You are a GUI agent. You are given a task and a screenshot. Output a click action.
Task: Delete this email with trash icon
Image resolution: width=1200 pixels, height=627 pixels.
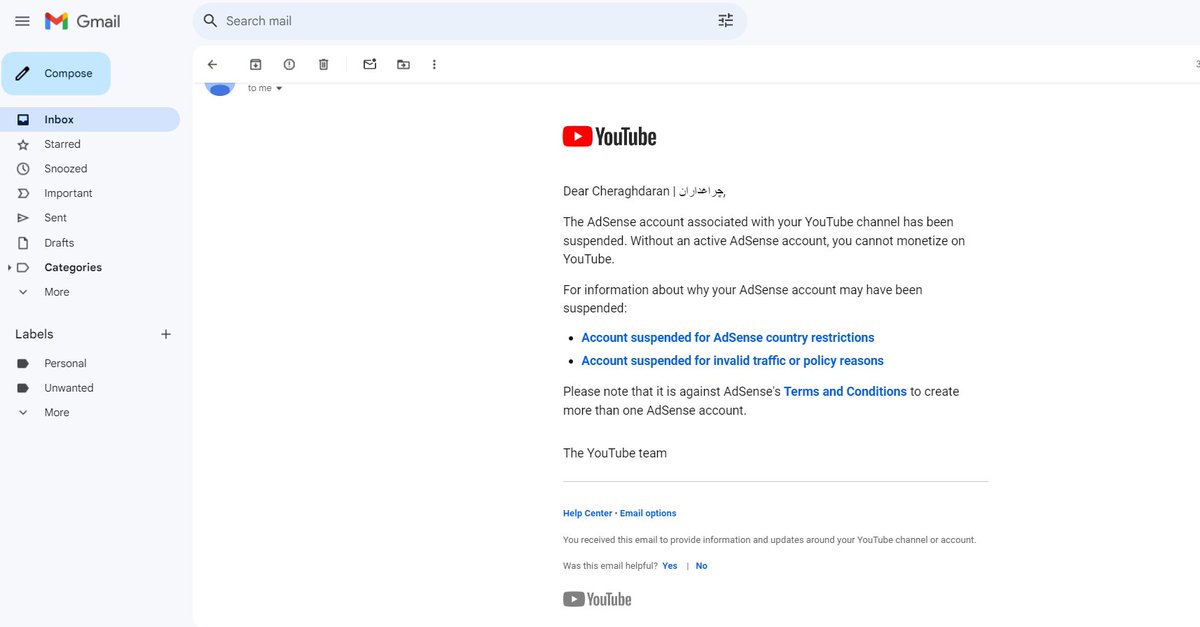click(x=323, y=64)
